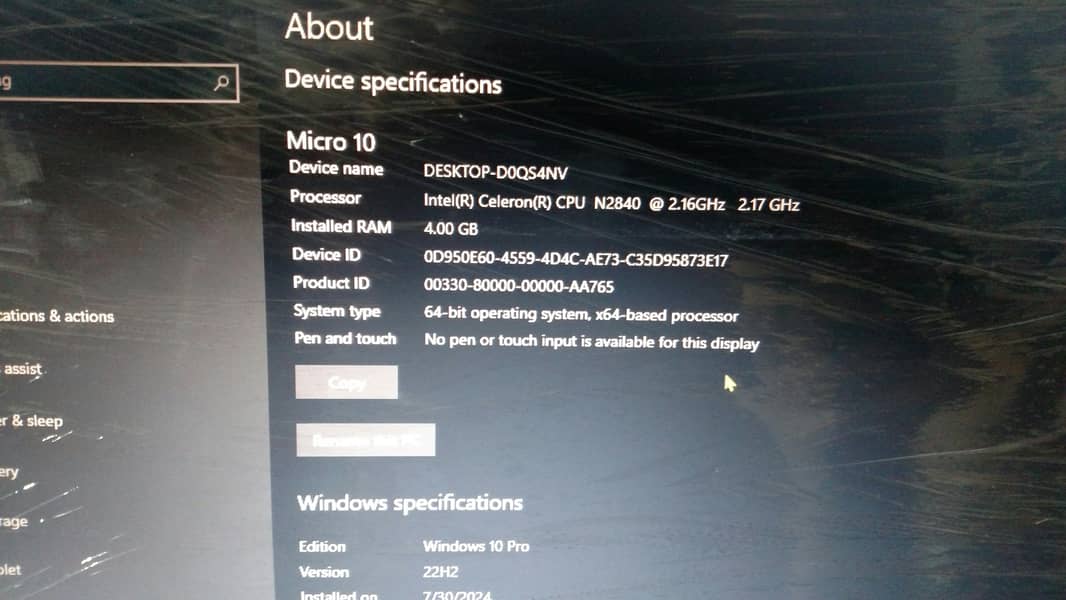
Task: Click the Pen and touch label
Action: 345,338
